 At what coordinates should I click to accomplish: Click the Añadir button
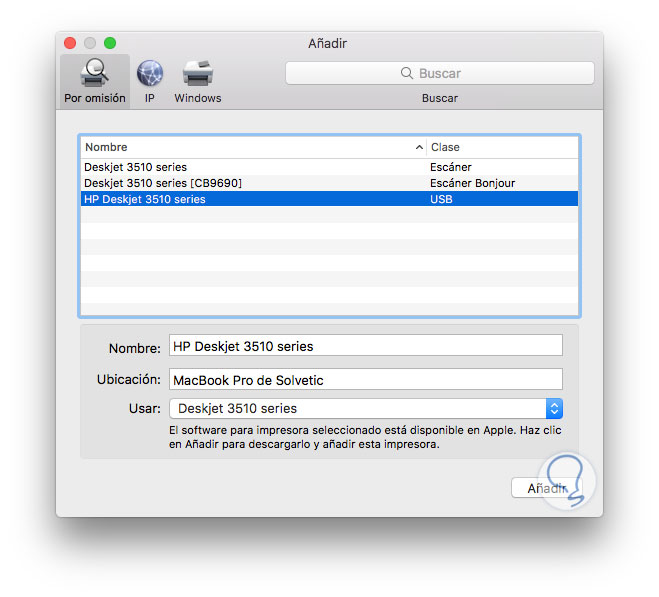pyautogui.click(x=547, y=488)
